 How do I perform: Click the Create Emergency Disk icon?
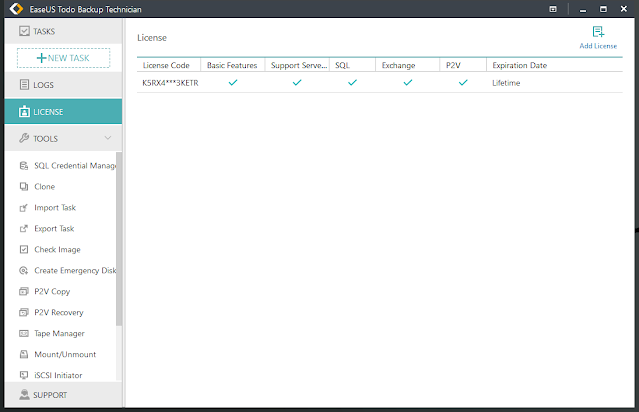24,270
